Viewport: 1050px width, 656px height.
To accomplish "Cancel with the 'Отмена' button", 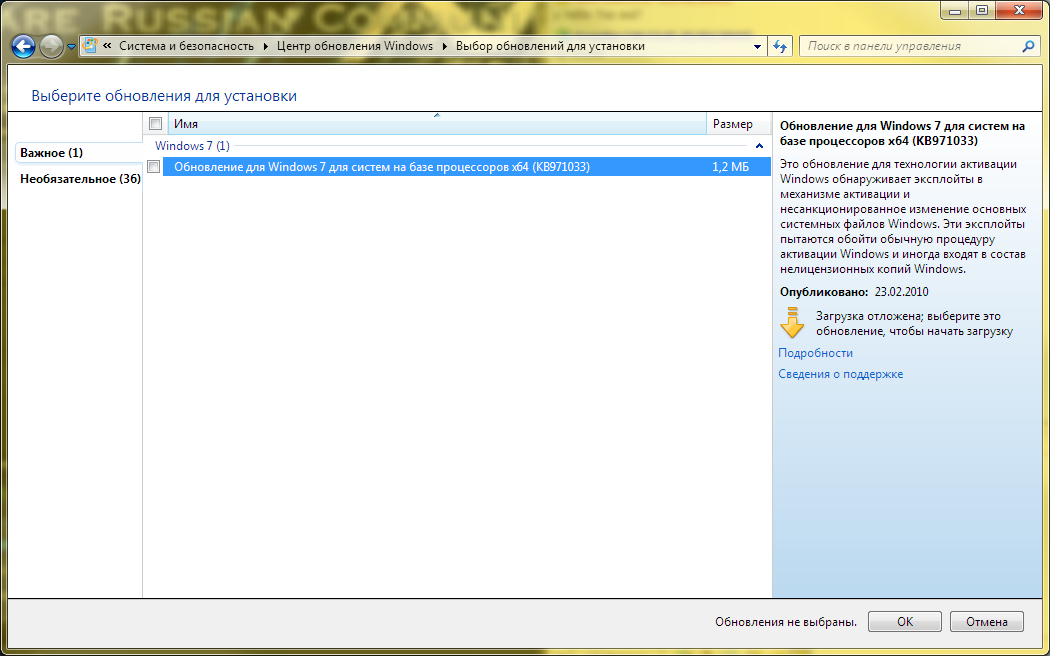I will tap(986, 621).
